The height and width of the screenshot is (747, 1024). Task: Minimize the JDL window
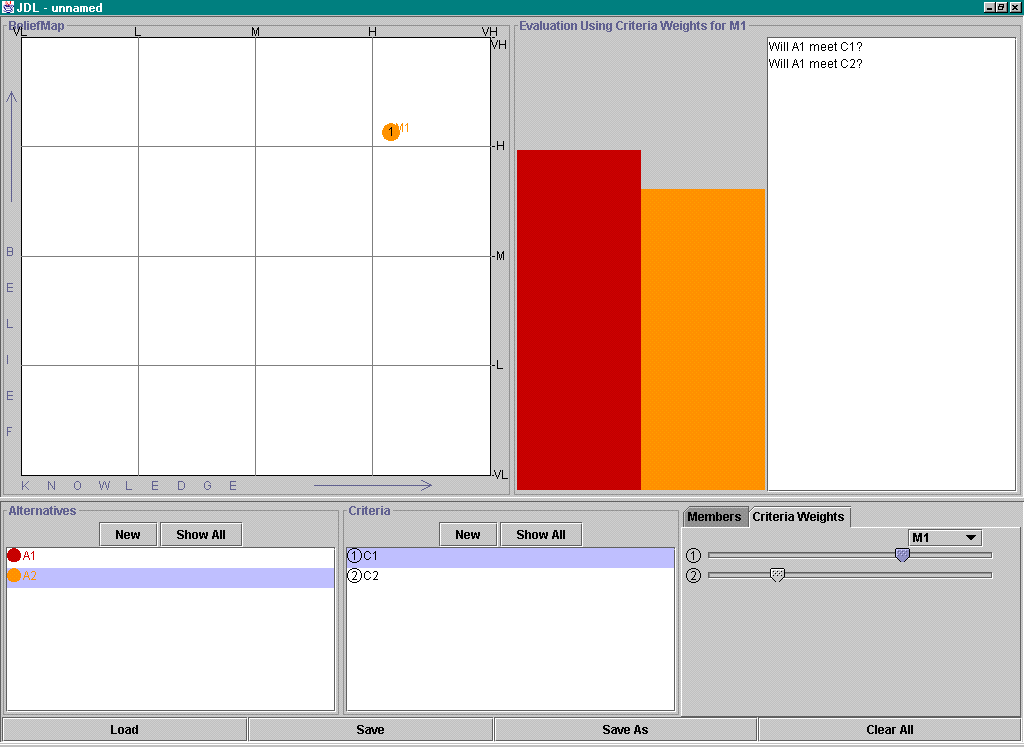coord(989,7)
